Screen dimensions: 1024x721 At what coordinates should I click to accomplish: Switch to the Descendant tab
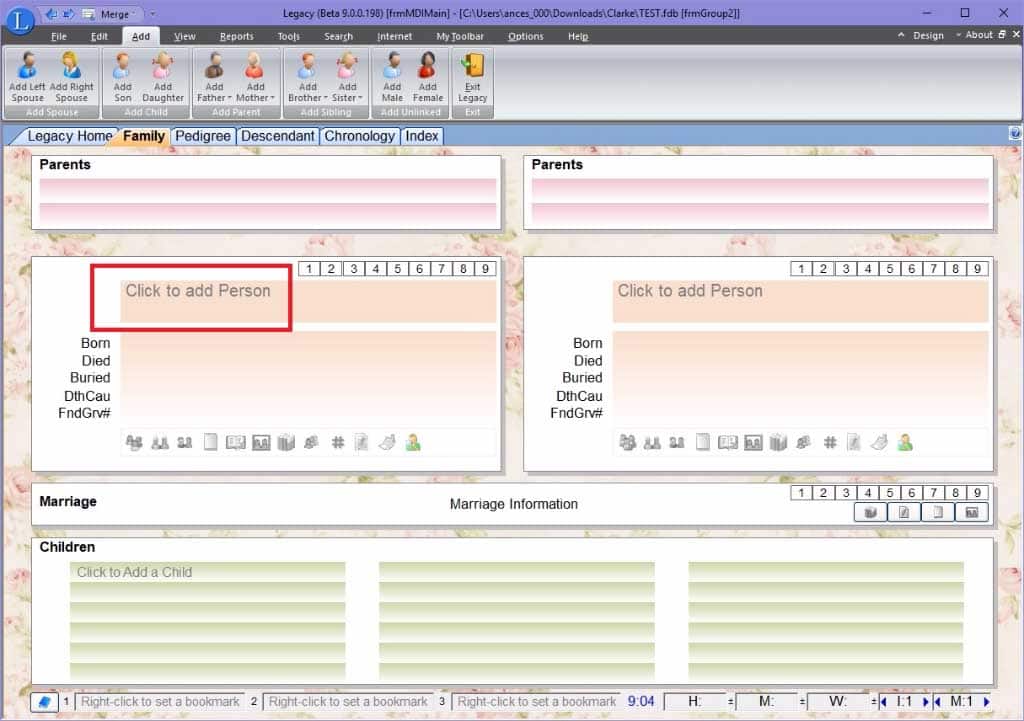click(278, 136)
